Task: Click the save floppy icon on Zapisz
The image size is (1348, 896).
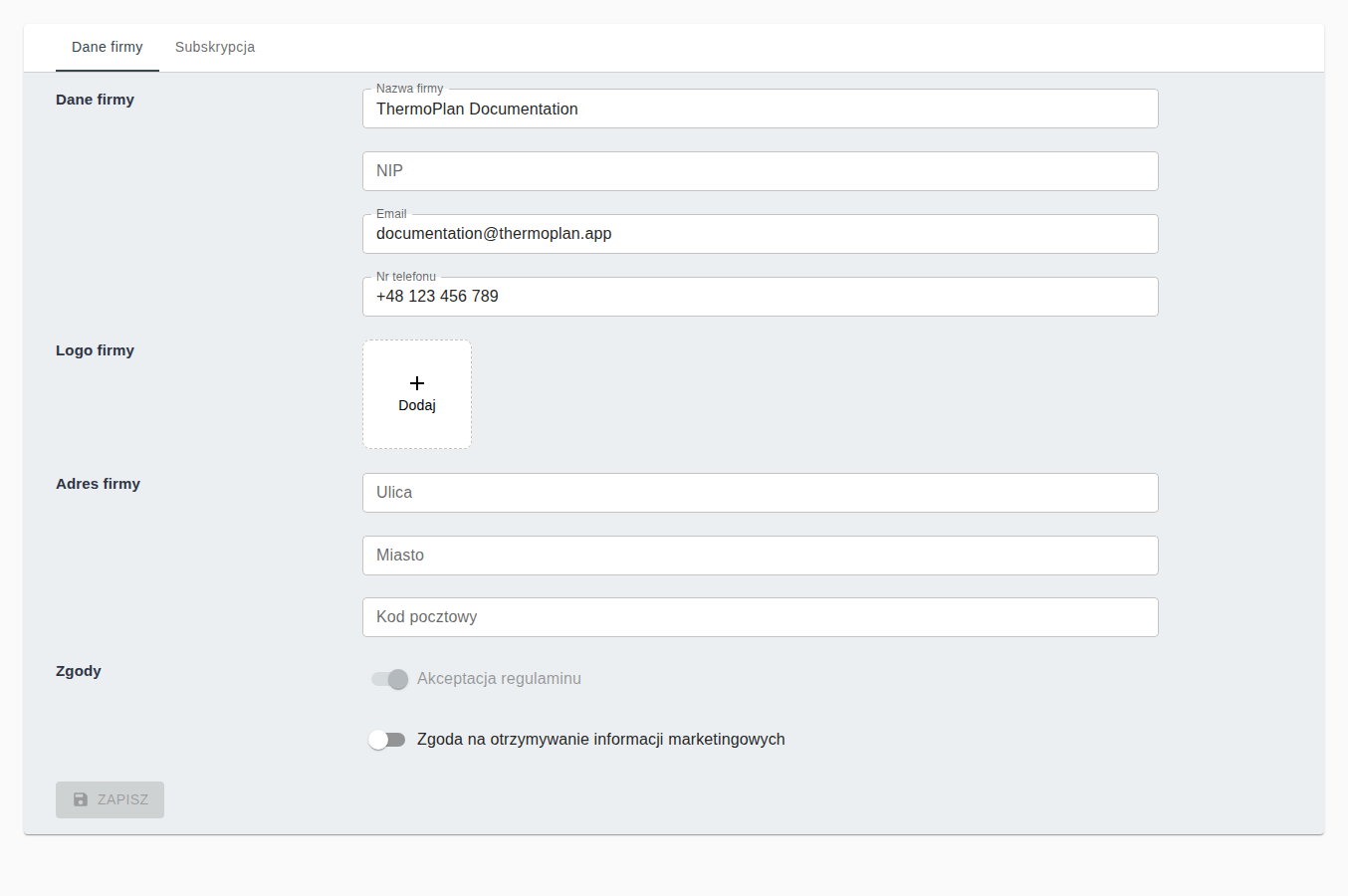Action: (81, 799)
